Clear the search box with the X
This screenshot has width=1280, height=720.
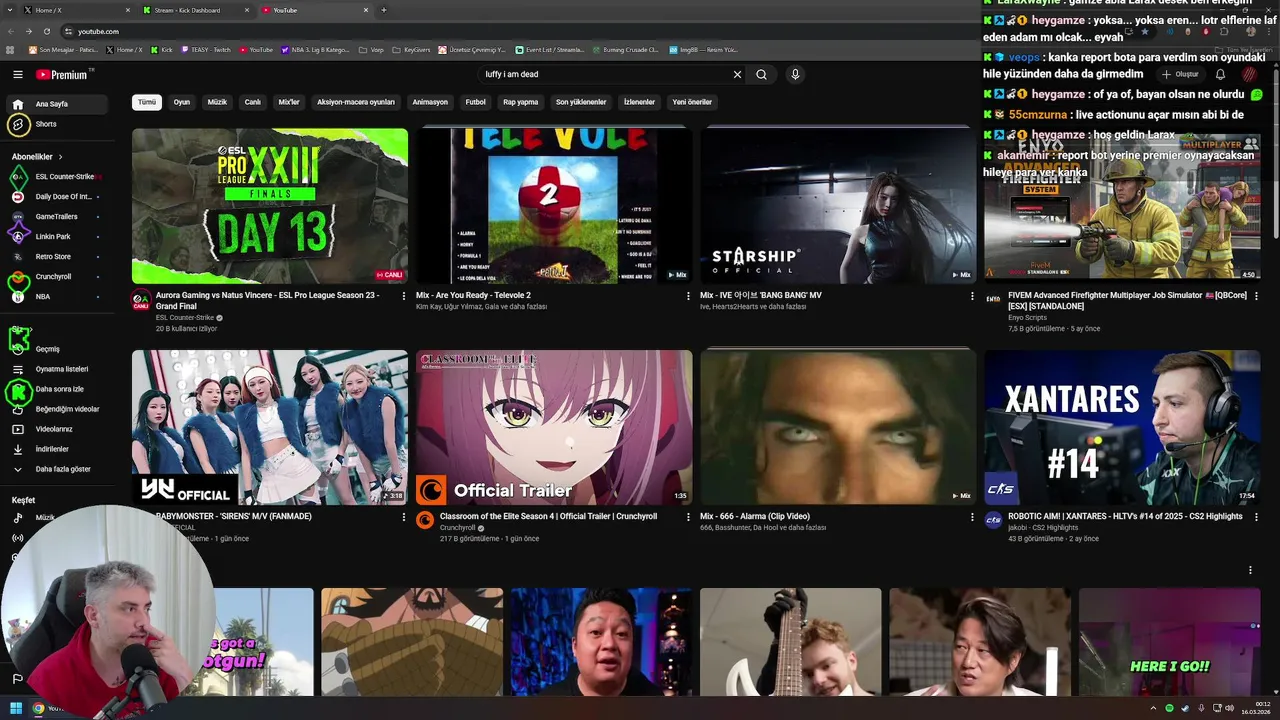[737, 74]
